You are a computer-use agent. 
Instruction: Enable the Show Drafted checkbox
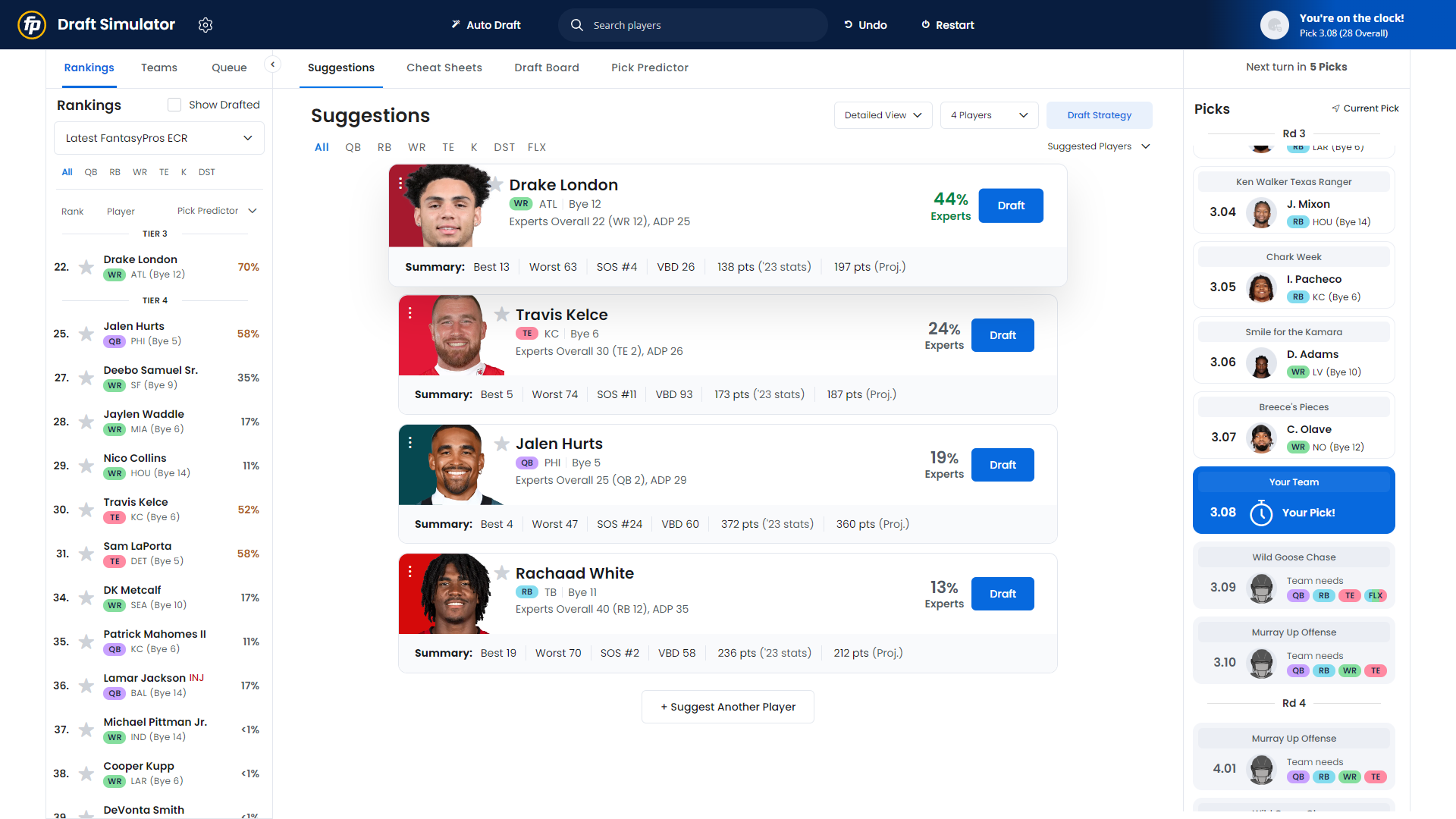tap(174, 105)
